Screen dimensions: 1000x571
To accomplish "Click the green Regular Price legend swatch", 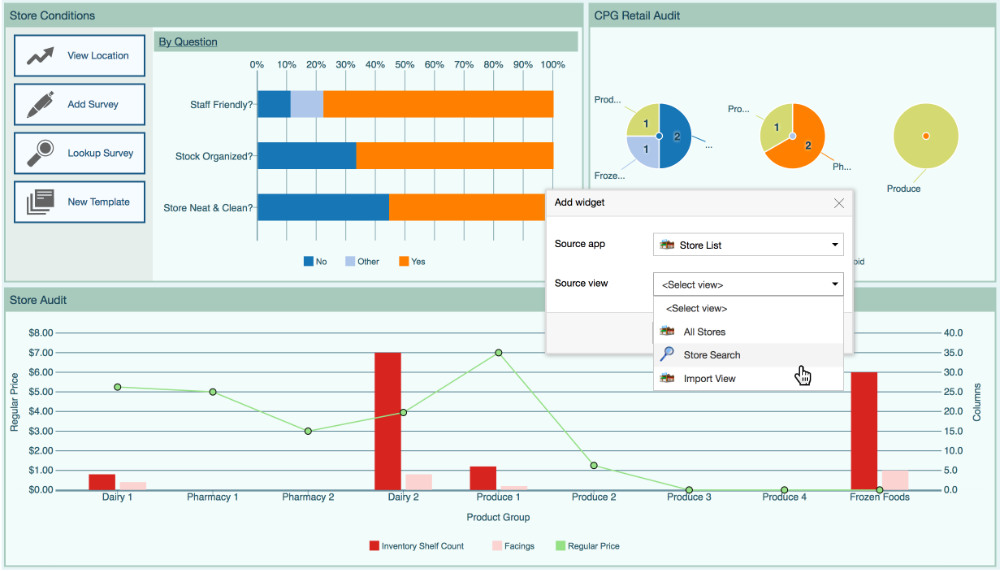I will (558, 546).
